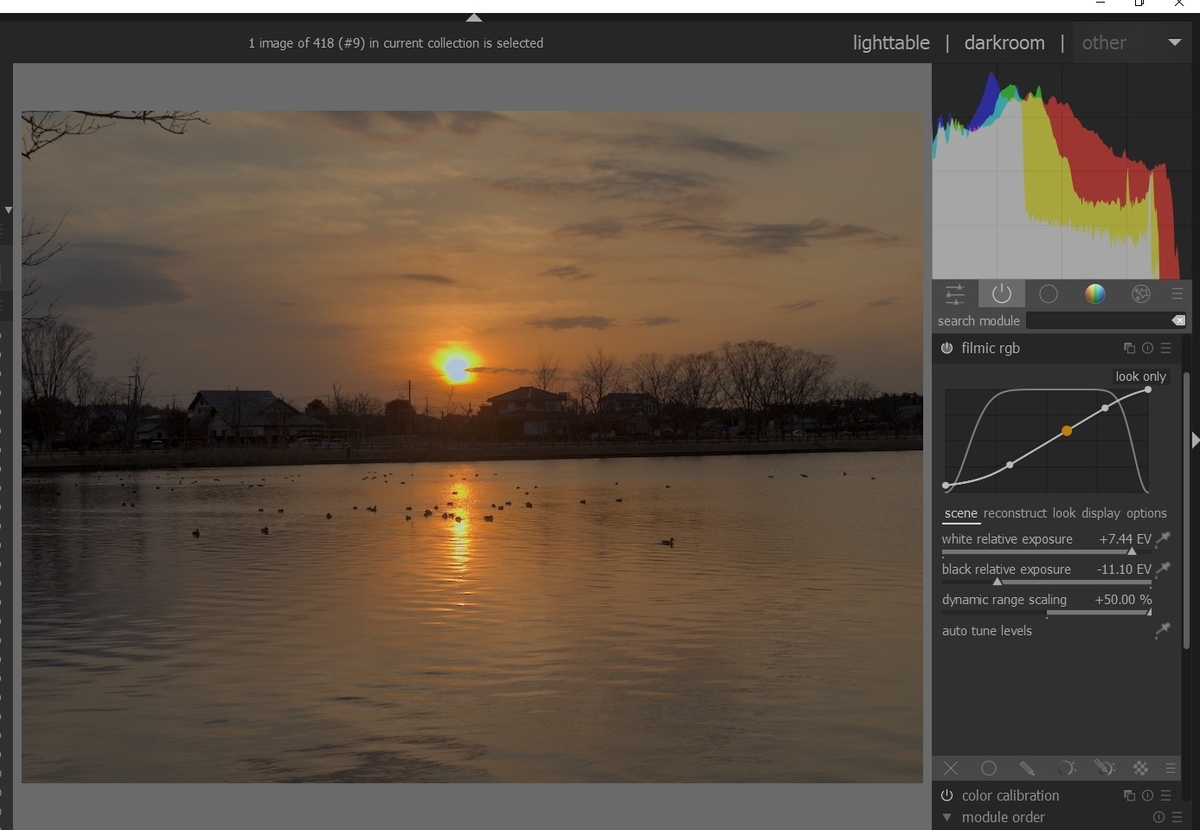This screenshot has height=830, width=1200.
Task: Click the sun in the photo preview
Action: click(x=456, y=366)
